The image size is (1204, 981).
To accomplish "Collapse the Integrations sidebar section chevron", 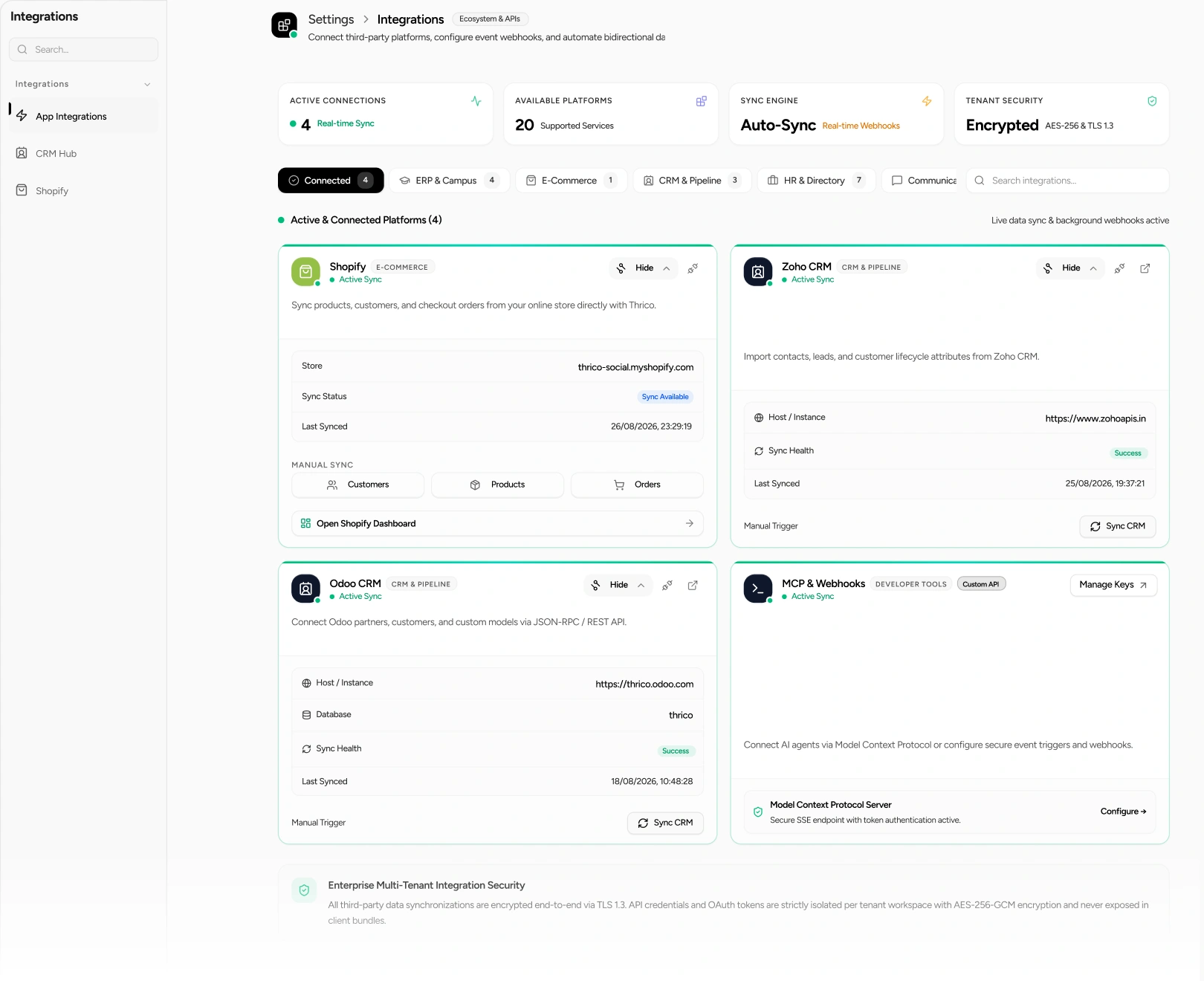I will pos(147,85).
